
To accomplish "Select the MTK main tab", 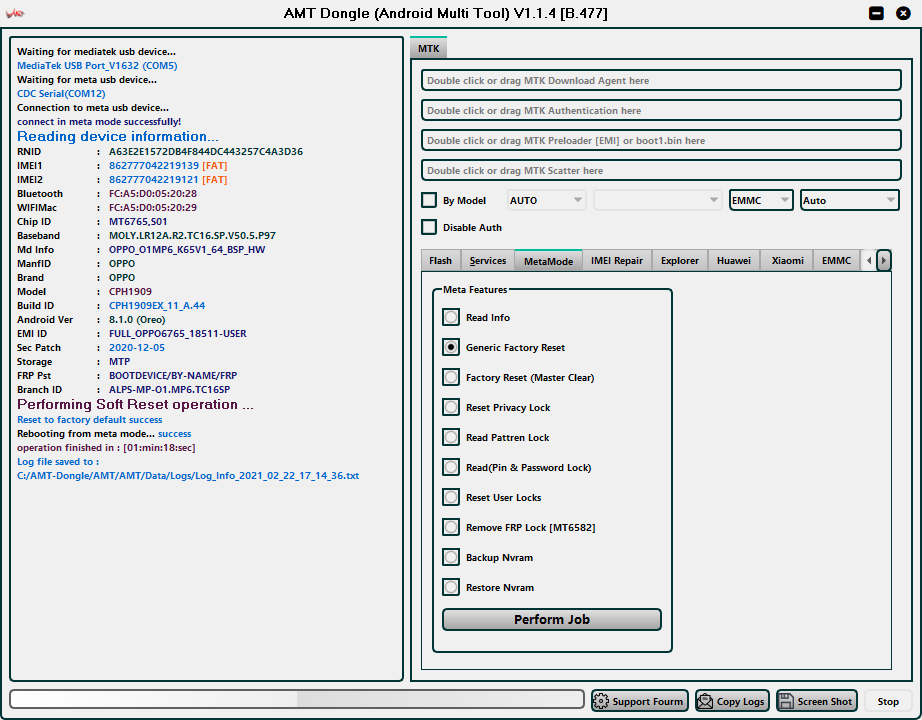I will click(x=429, y=48).
